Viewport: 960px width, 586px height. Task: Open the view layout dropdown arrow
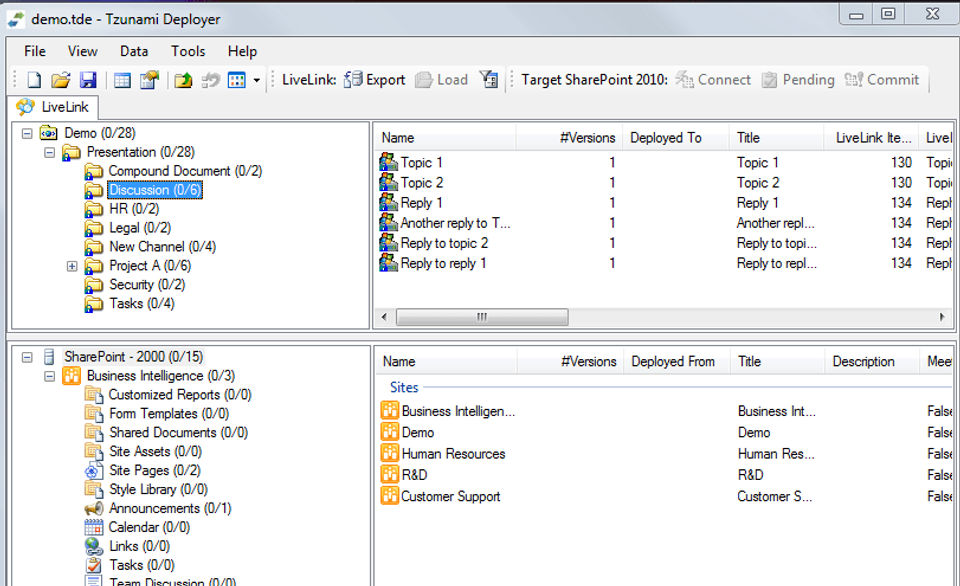click(x=257, y=80)
